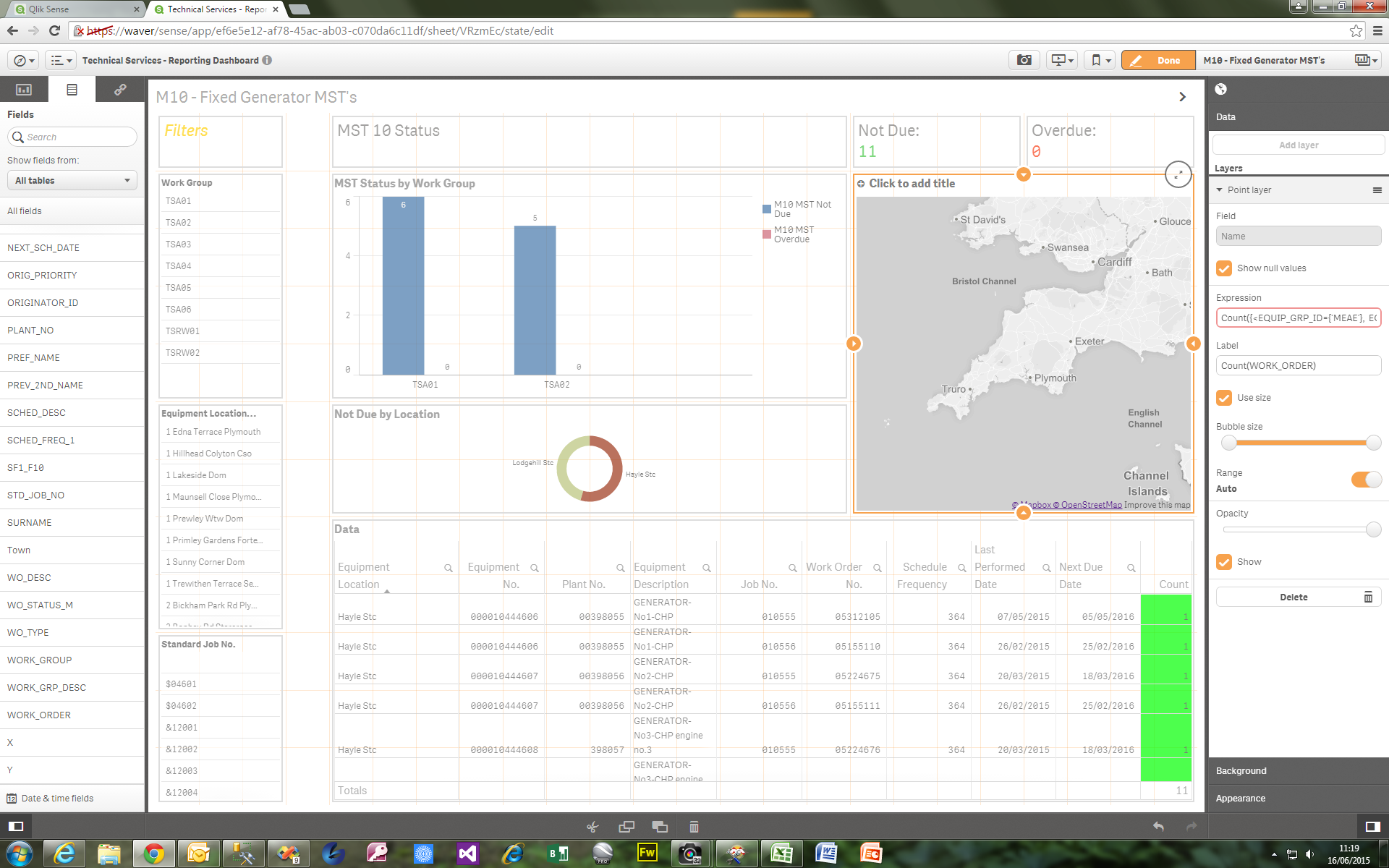Click Done to finish editing
Viewport: 1389px width, 868px height.
pyautogui.click(x=1157, y=61)
